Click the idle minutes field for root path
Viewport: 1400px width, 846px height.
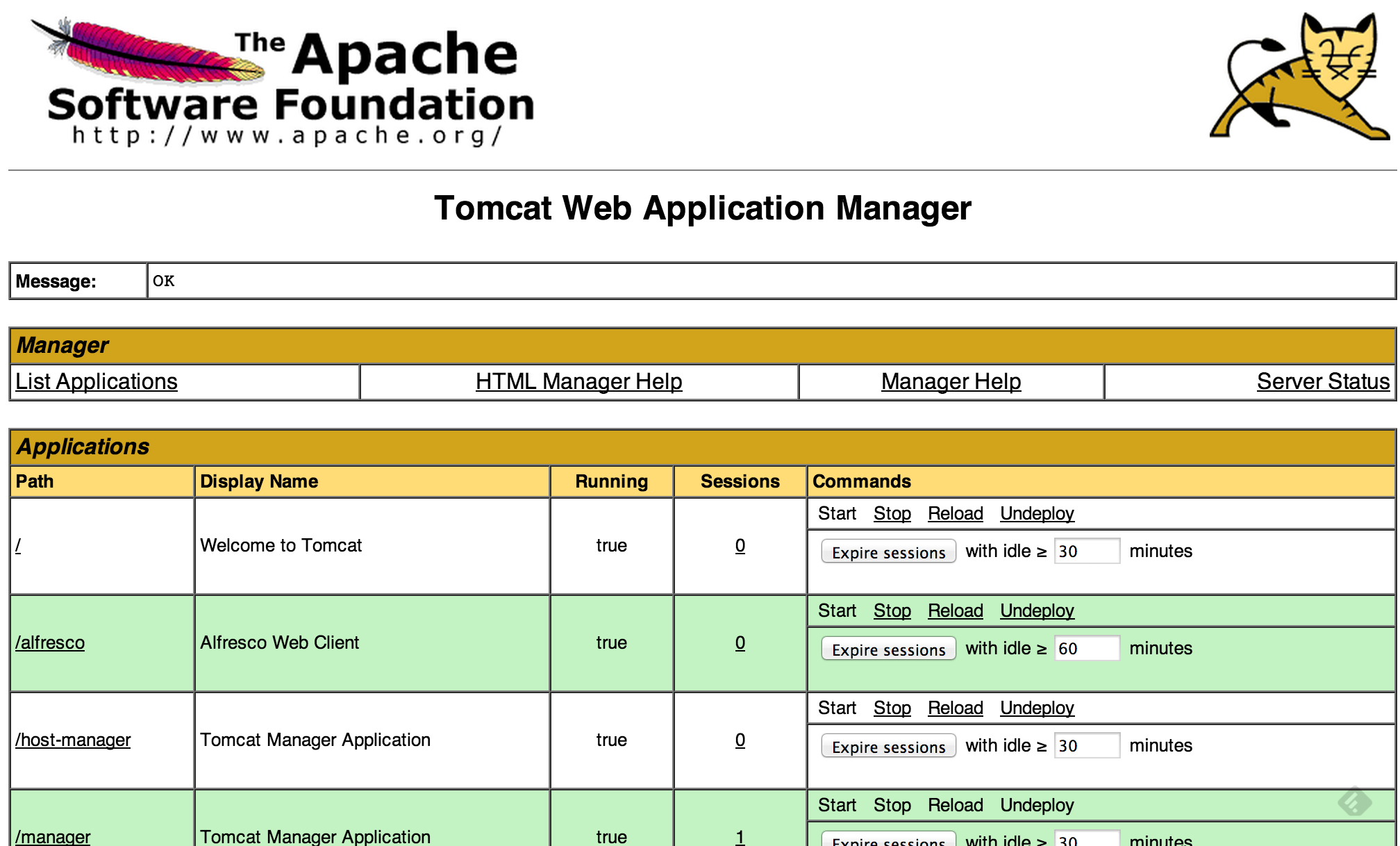tap(1087, 551)
